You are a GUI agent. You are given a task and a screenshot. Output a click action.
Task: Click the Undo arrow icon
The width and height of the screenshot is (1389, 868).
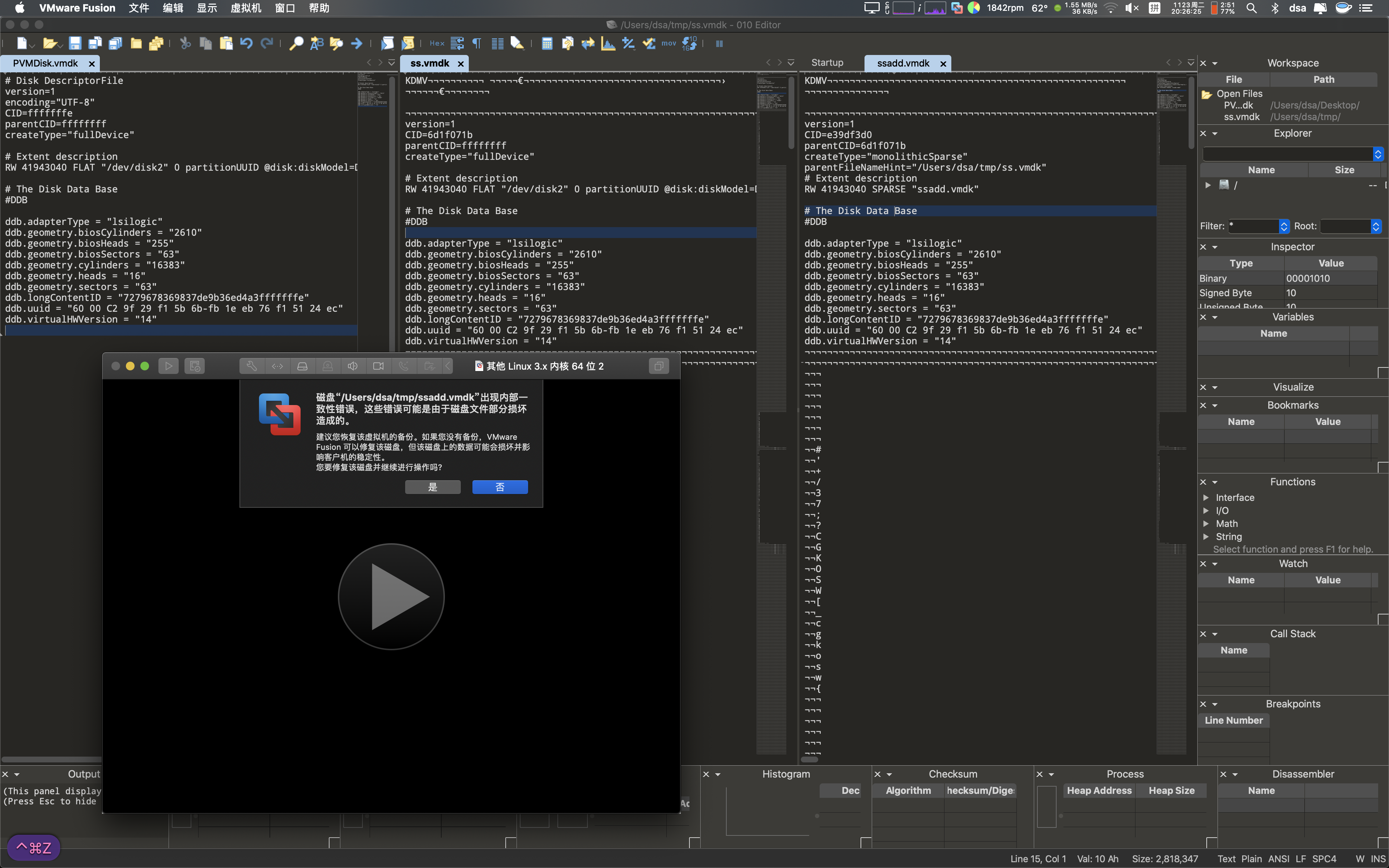point(246,43)
